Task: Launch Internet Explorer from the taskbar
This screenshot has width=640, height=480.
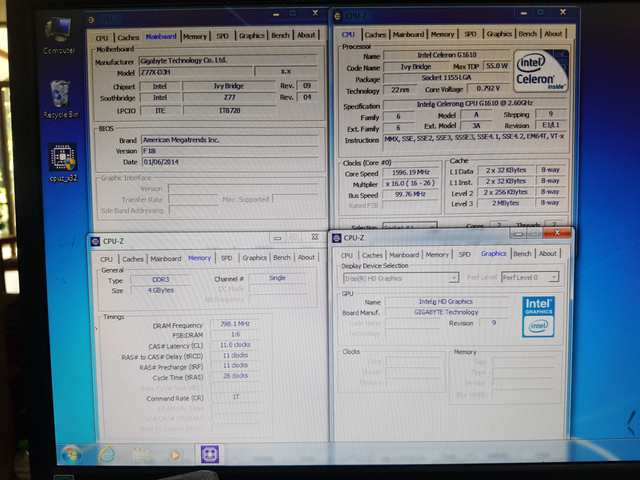Action: coord(107,455)
